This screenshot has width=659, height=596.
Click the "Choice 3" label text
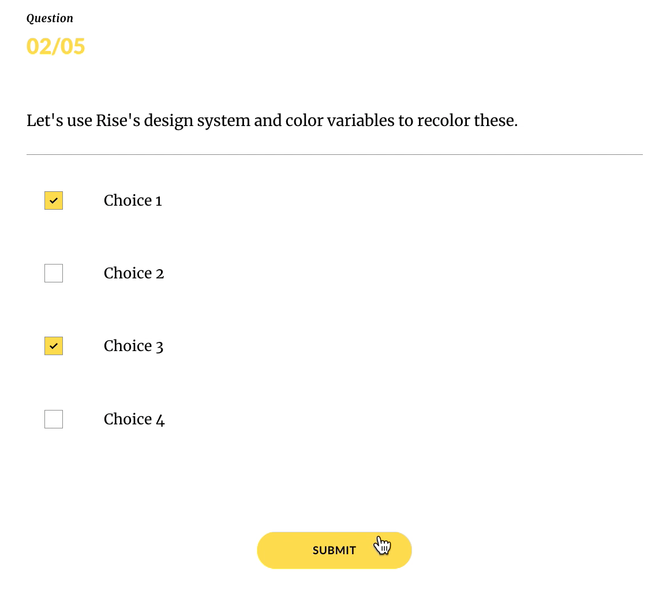coord(133,346)
